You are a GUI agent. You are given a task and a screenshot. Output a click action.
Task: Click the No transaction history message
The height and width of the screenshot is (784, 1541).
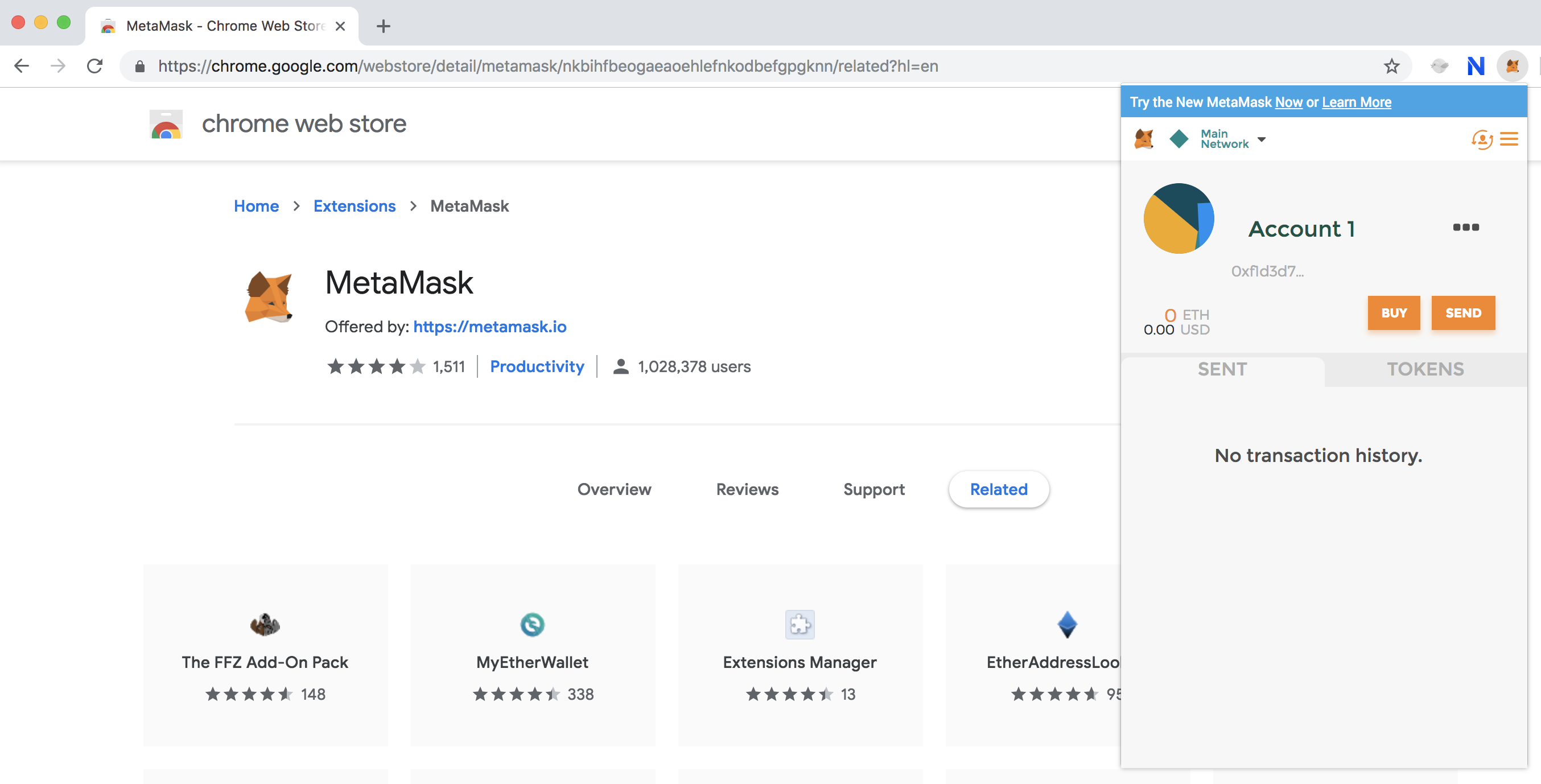(x=1318, y=456)
